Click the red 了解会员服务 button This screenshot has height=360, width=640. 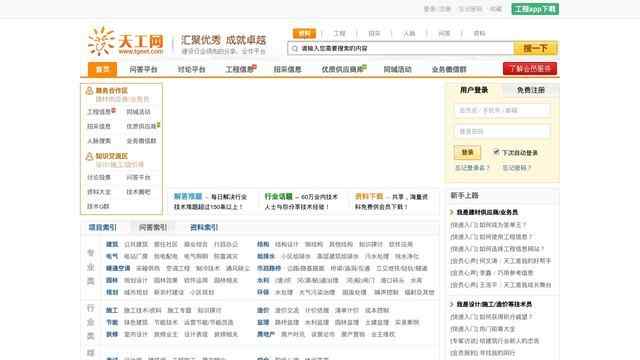(530, 69)
